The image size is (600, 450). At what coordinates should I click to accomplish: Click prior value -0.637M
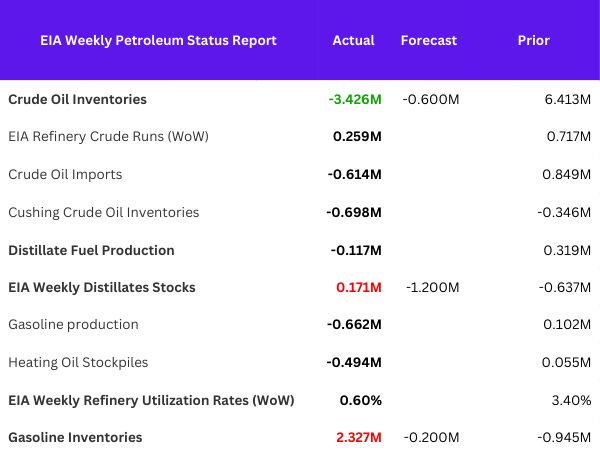565,287
